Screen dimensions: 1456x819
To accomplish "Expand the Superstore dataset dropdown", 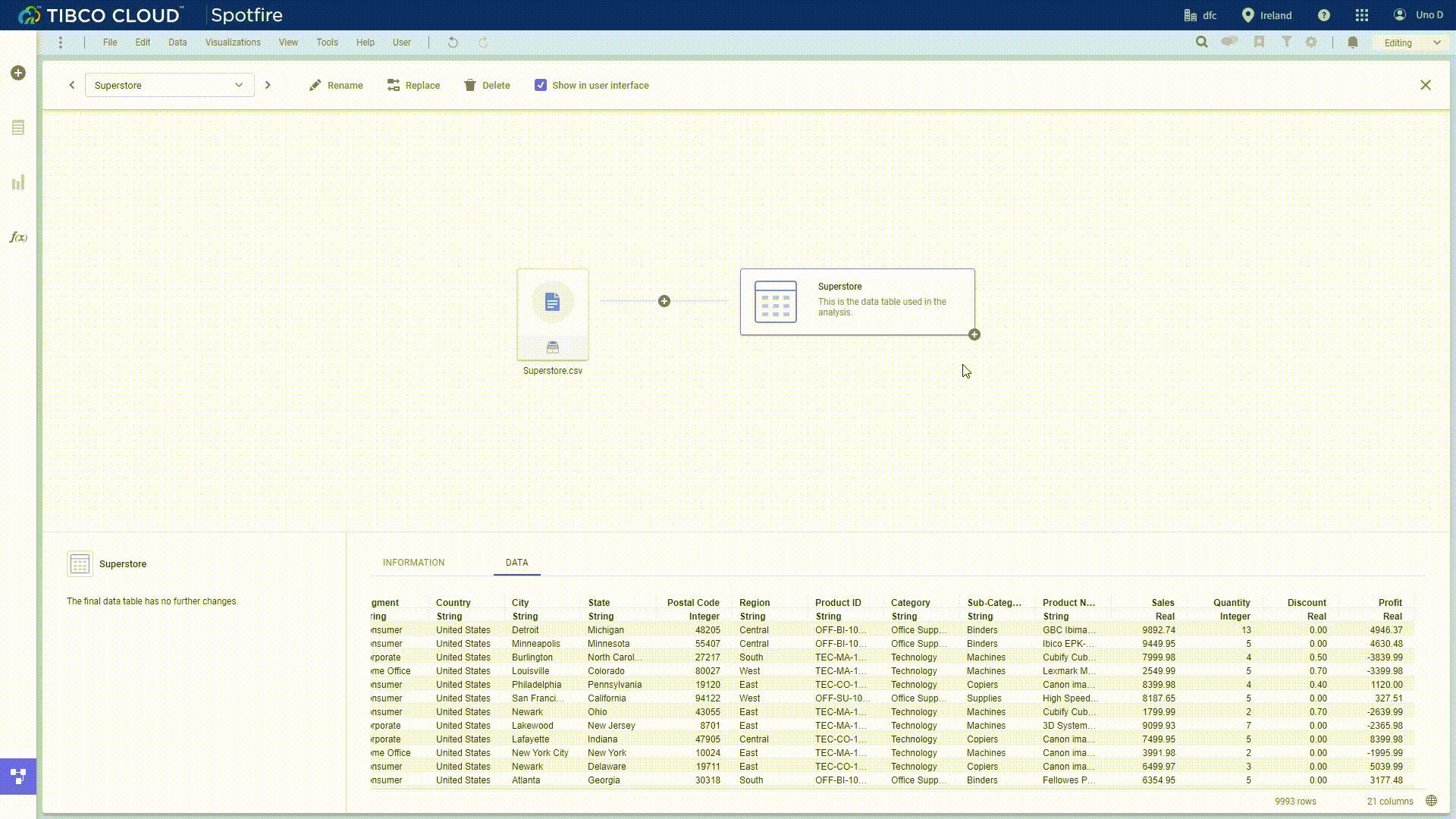I will [237, 85].
